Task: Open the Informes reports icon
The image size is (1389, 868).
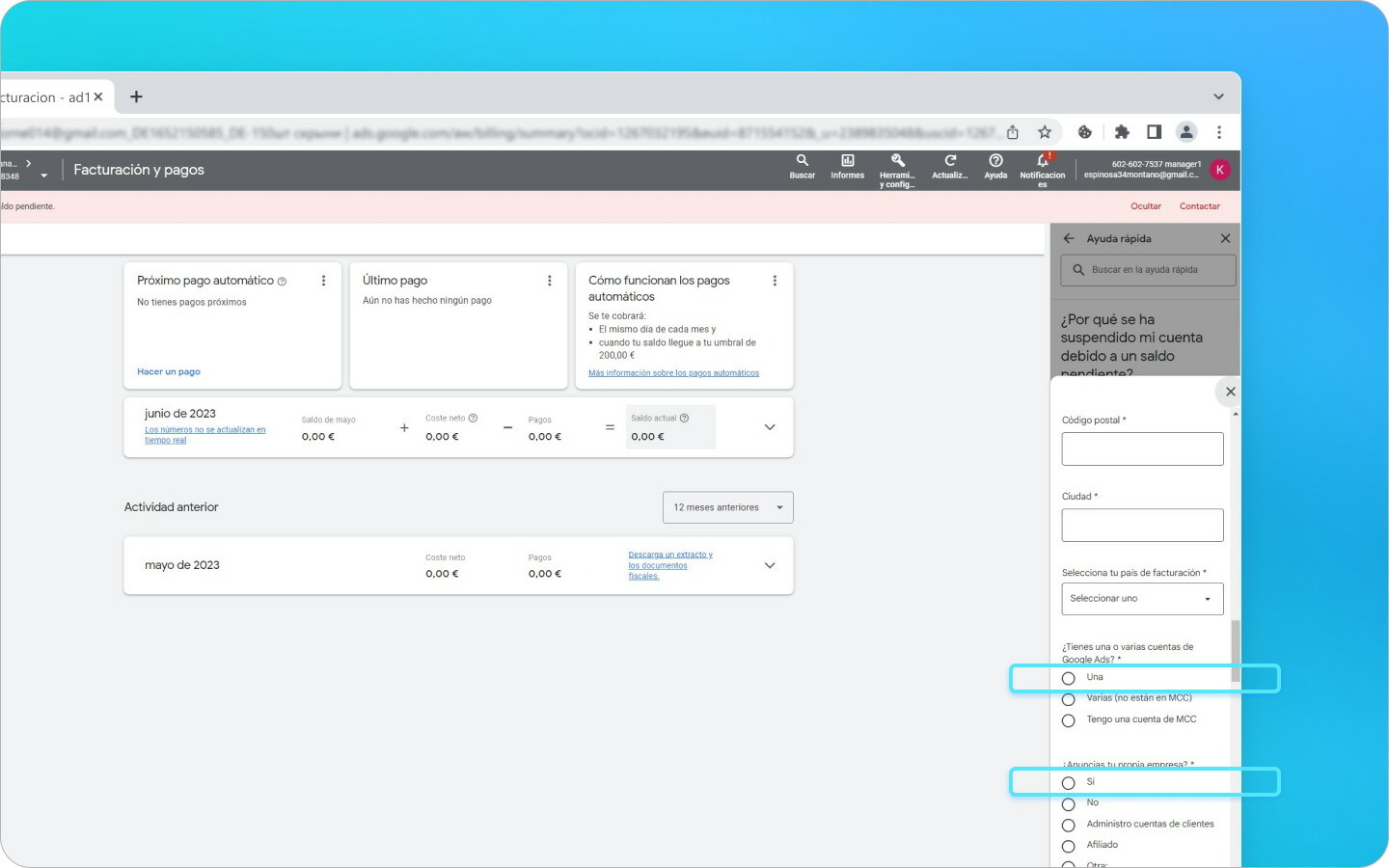Action: pos(847,167)
